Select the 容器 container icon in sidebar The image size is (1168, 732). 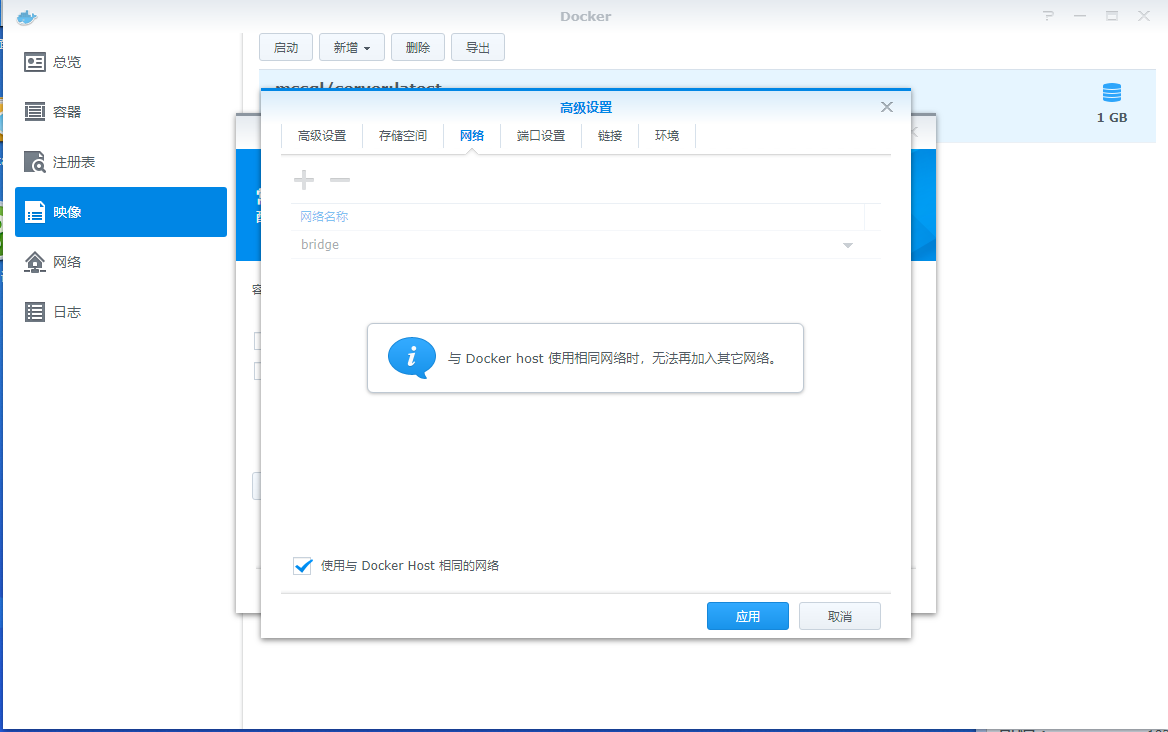coord(35,112)
